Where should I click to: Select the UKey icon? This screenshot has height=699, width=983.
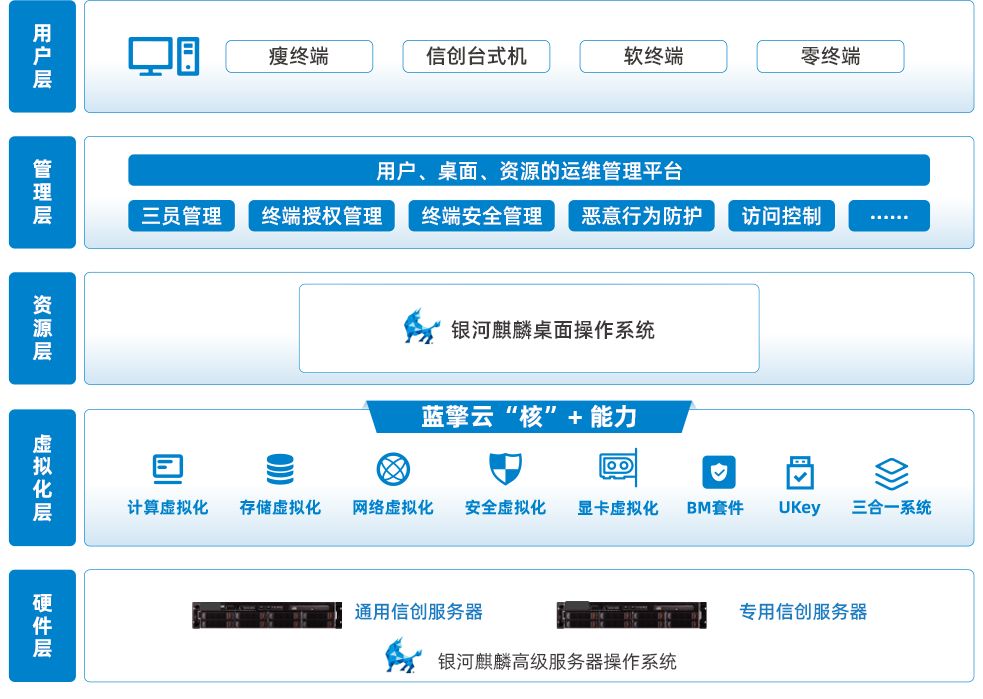(800, 472)
